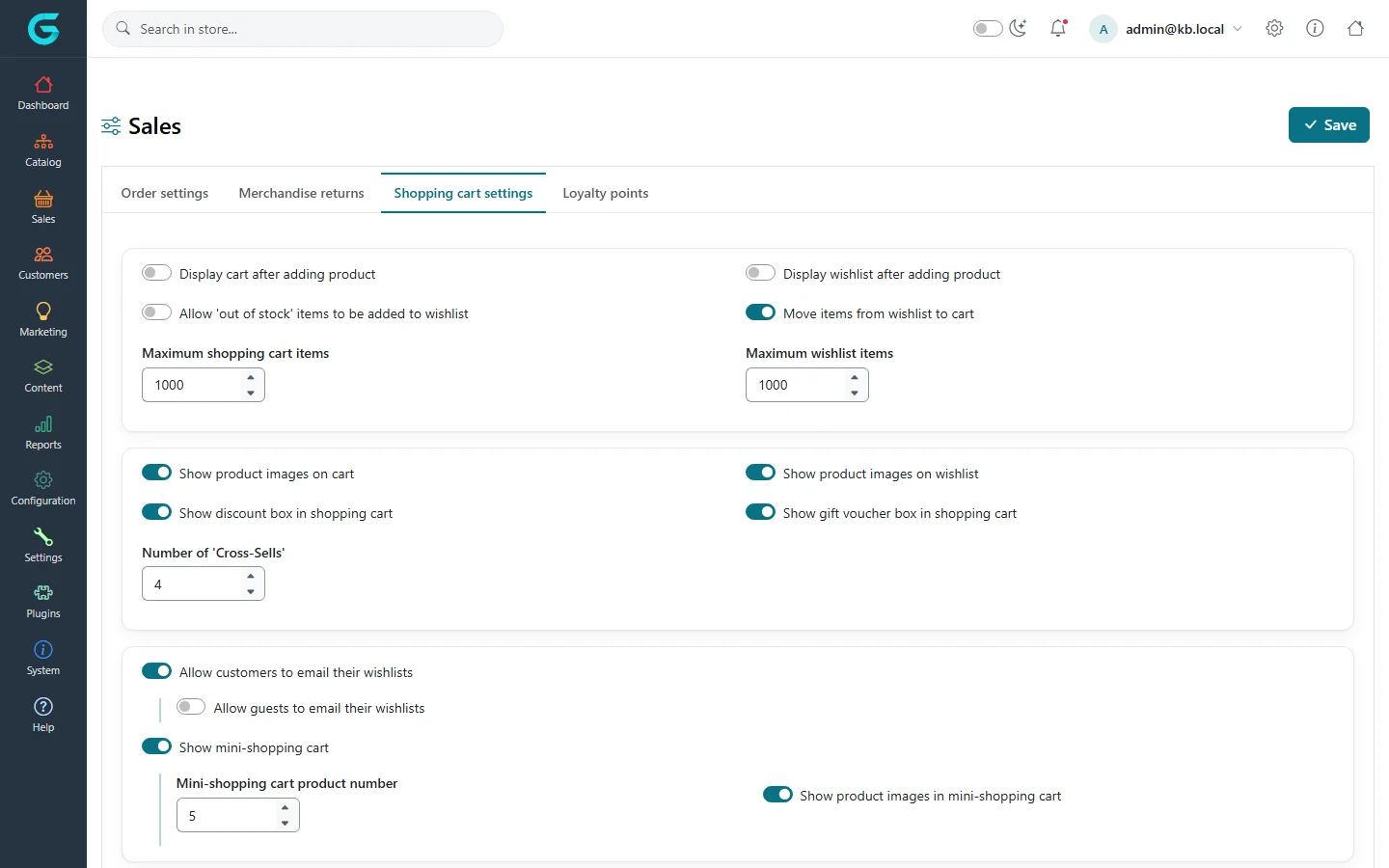Open the Customers sidebar section
1389x868 pixels.
pyautogui.click(x=43, y=263)
